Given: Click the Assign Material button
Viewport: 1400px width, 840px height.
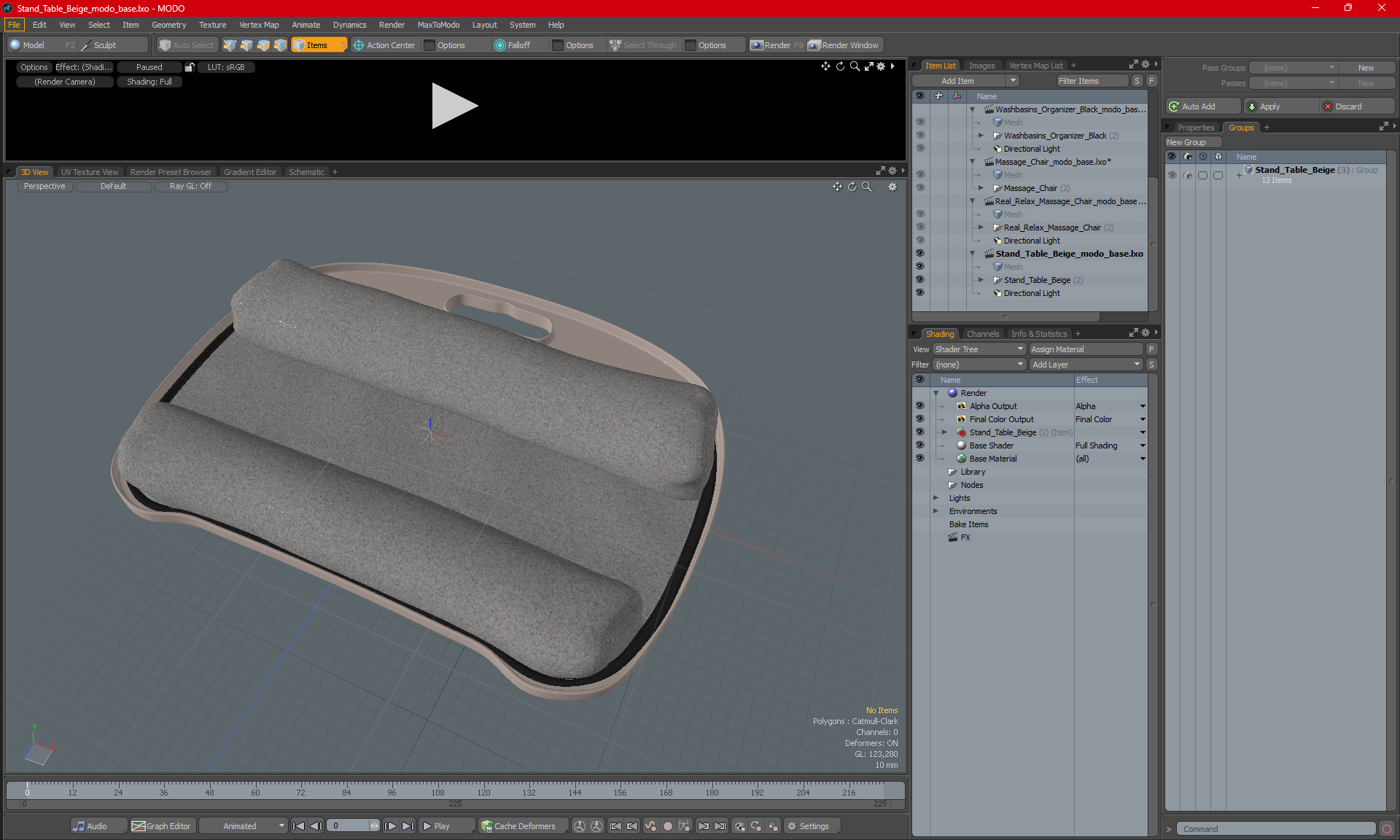Looking at the screenshot, I should pos(1086,349).
